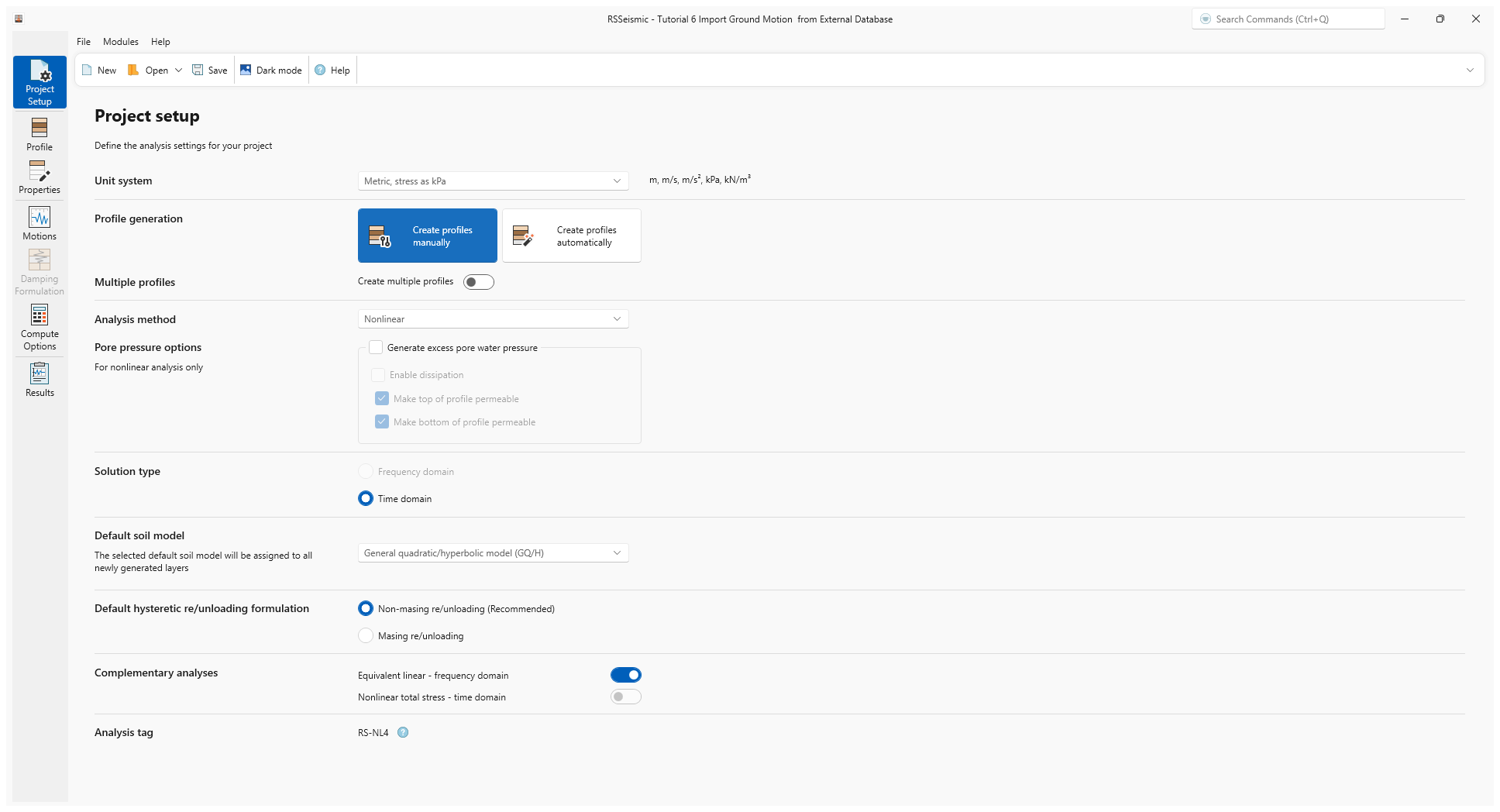
Task: Go to Properties in the sidebar
Action: [x=40, y=177]
